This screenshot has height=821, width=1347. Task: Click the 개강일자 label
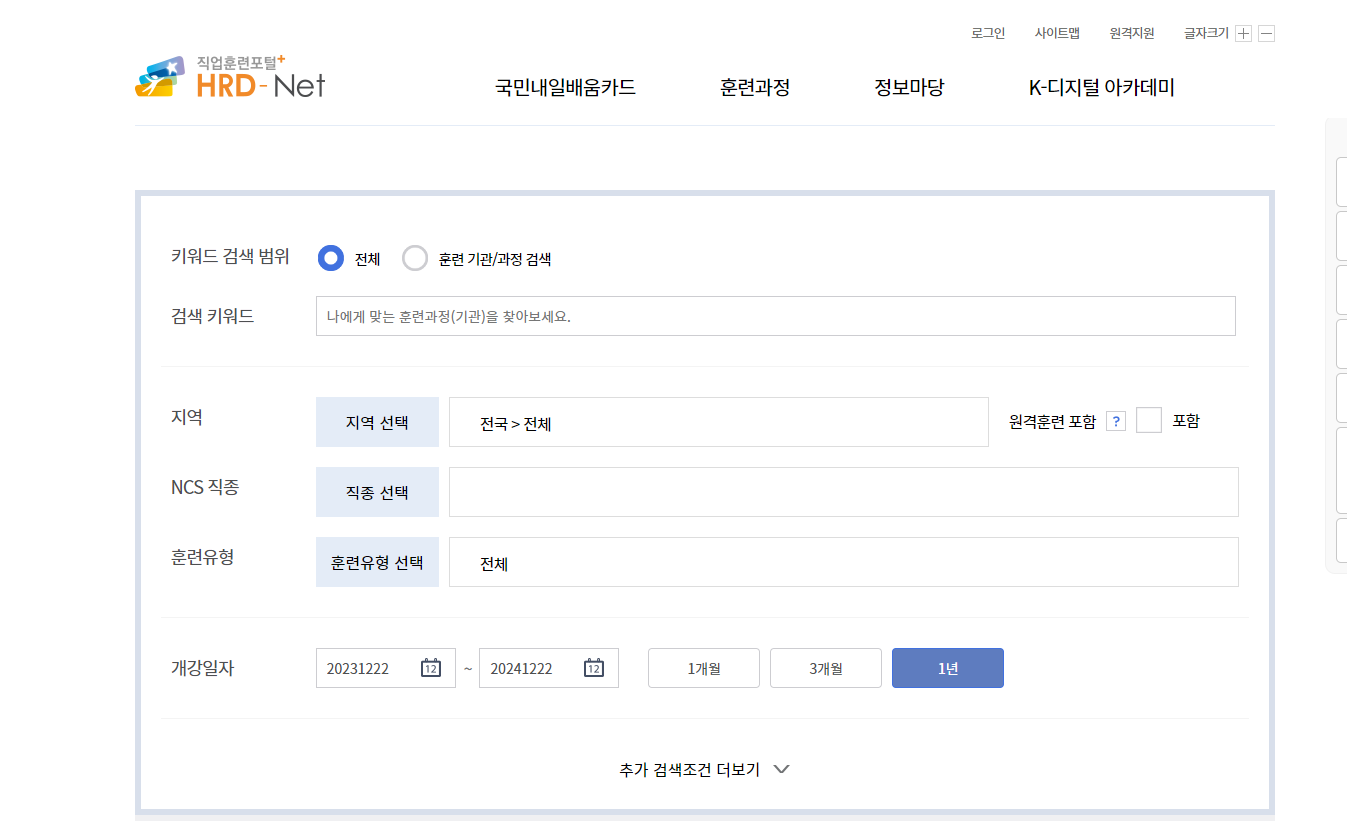tap(202, 668)
